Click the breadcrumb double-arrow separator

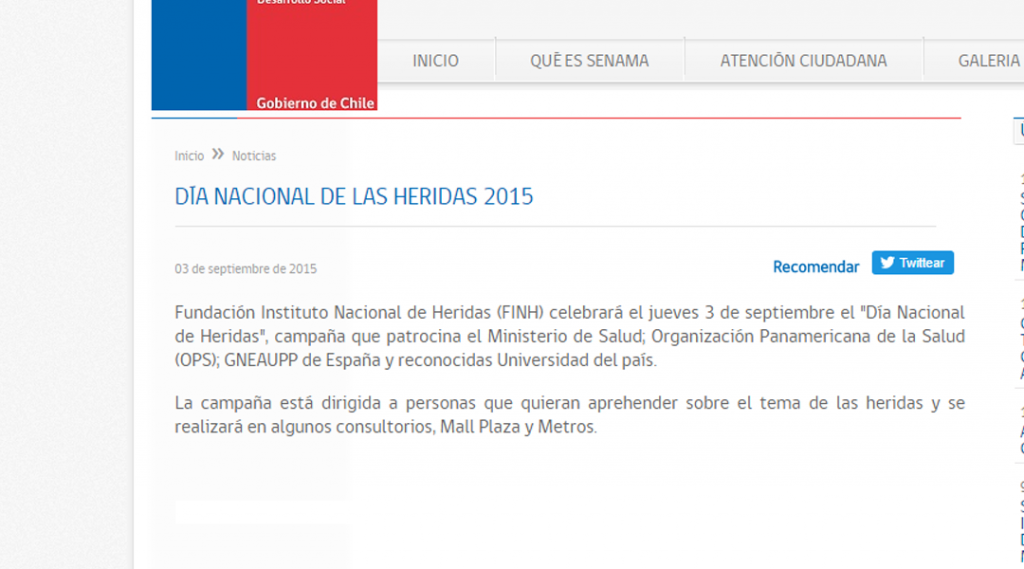[218, 155]
